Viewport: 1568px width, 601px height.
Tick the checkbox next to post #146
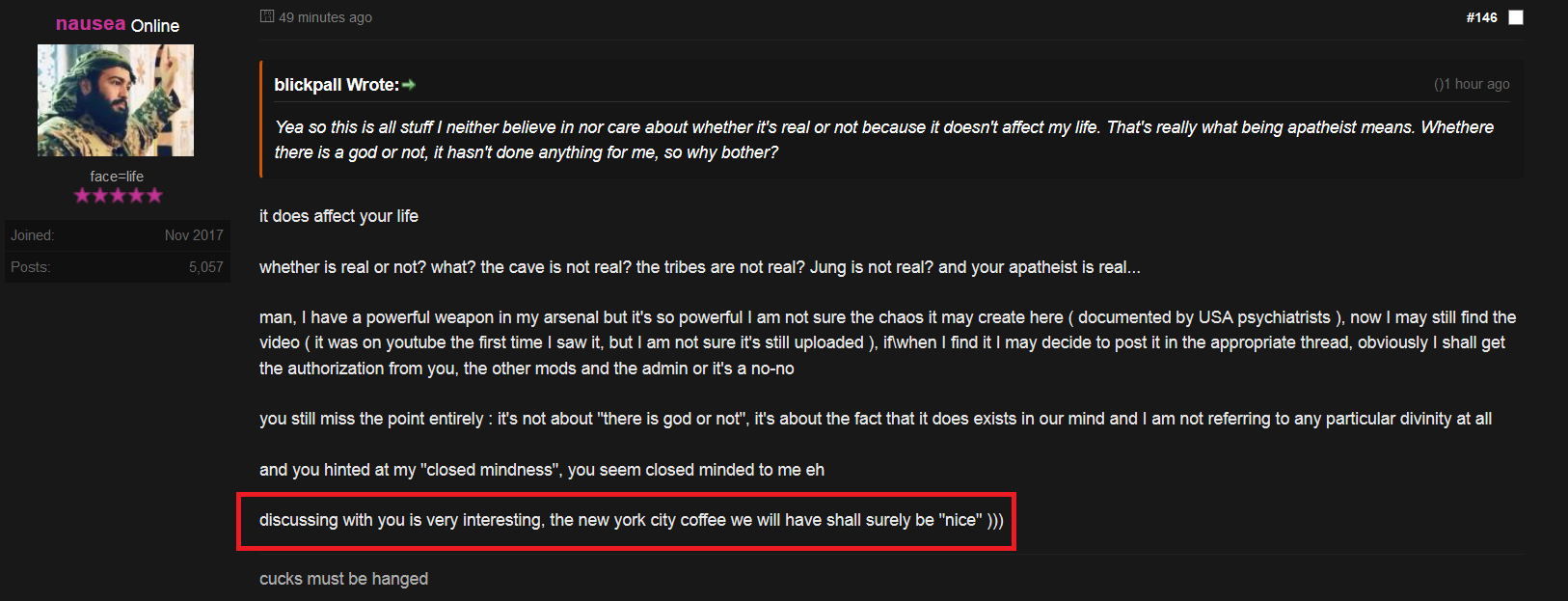click(x=1516, y=17)
